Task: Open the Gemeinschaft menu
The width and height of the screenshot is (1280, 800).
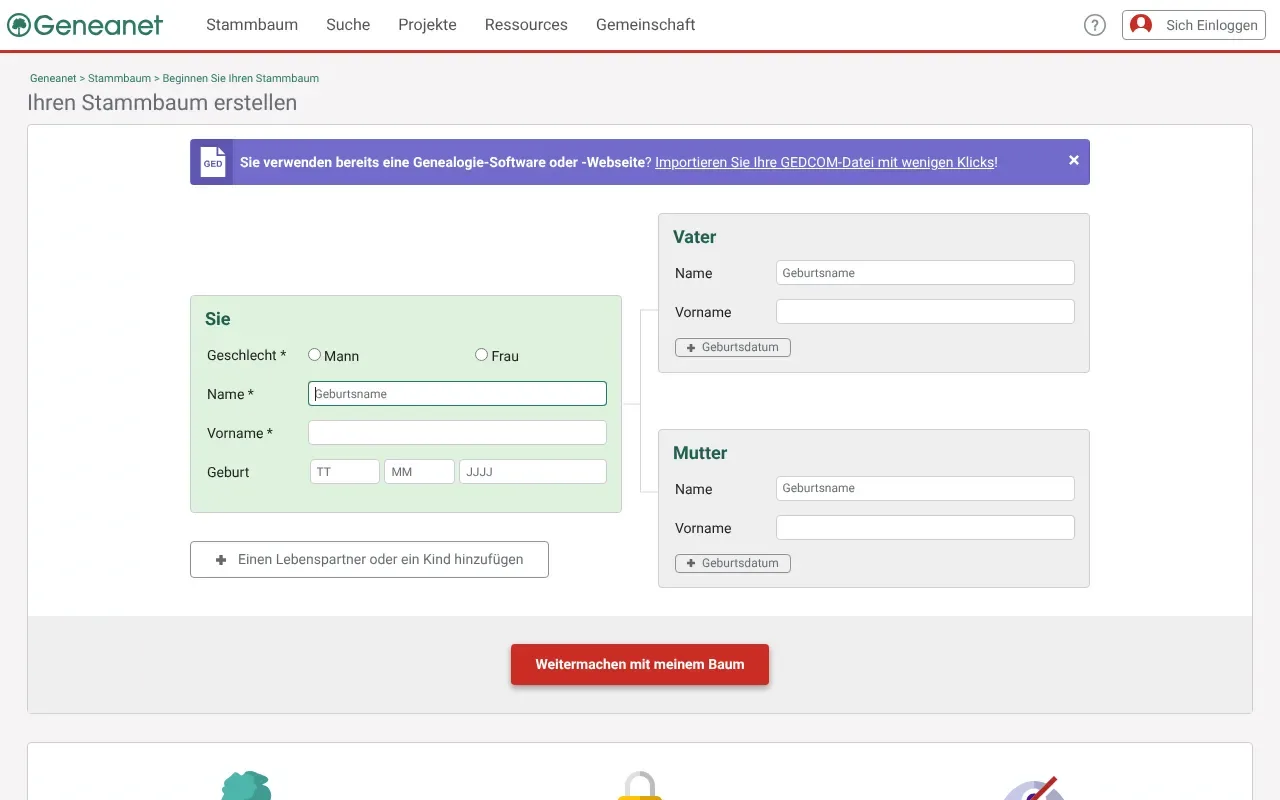Action: coord(645,25)
